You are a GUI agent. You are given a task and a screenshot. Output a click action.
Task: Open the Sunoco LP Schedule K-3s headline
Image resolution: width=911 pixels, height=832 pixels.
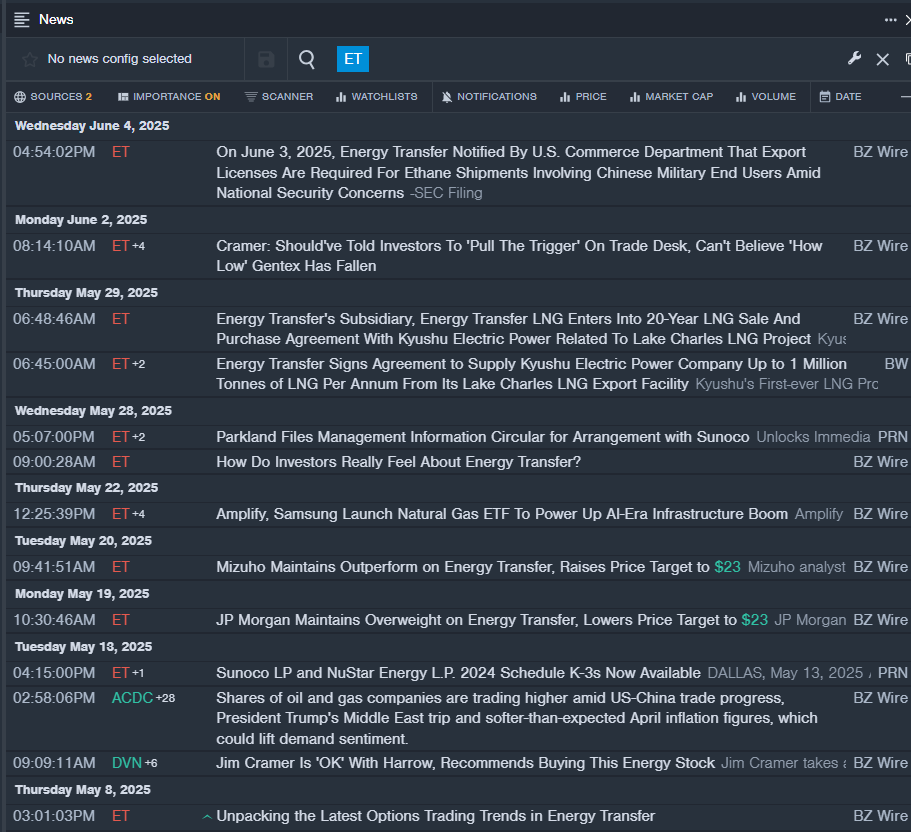click(458, 673)
